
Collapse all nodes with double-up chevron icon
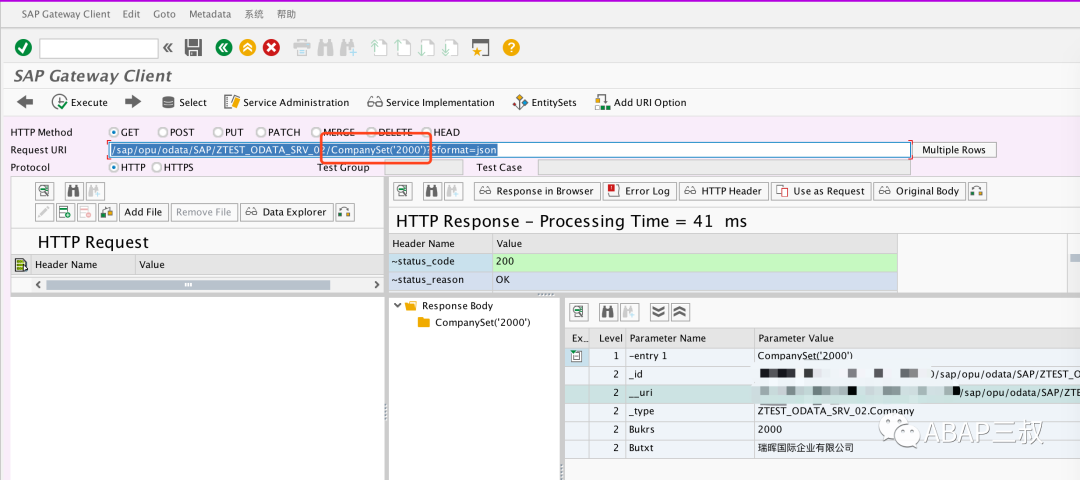tap(680, 312)
